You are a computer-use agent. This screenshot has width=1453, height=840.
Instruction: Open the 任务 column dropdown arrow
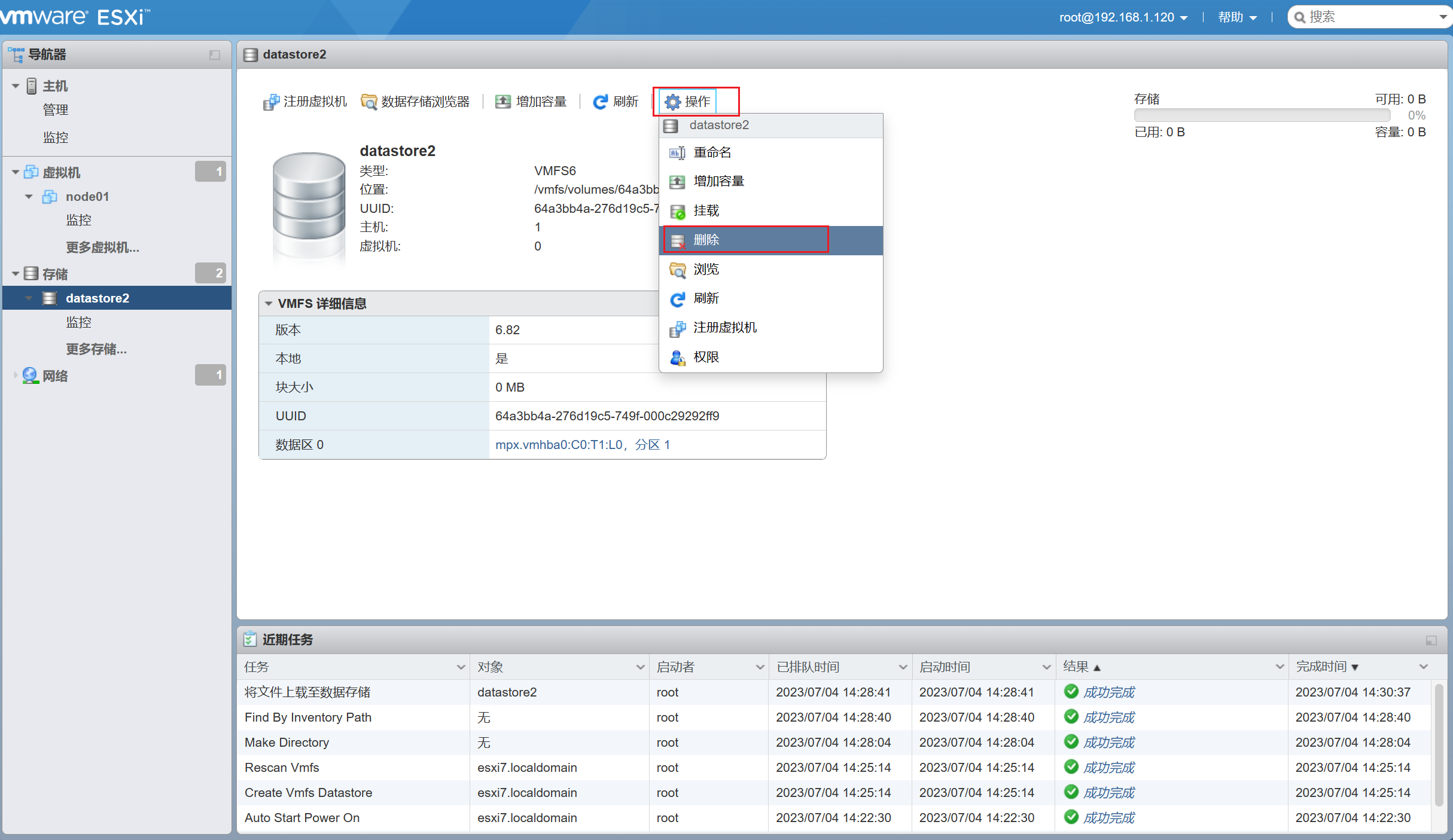(461, 667)
